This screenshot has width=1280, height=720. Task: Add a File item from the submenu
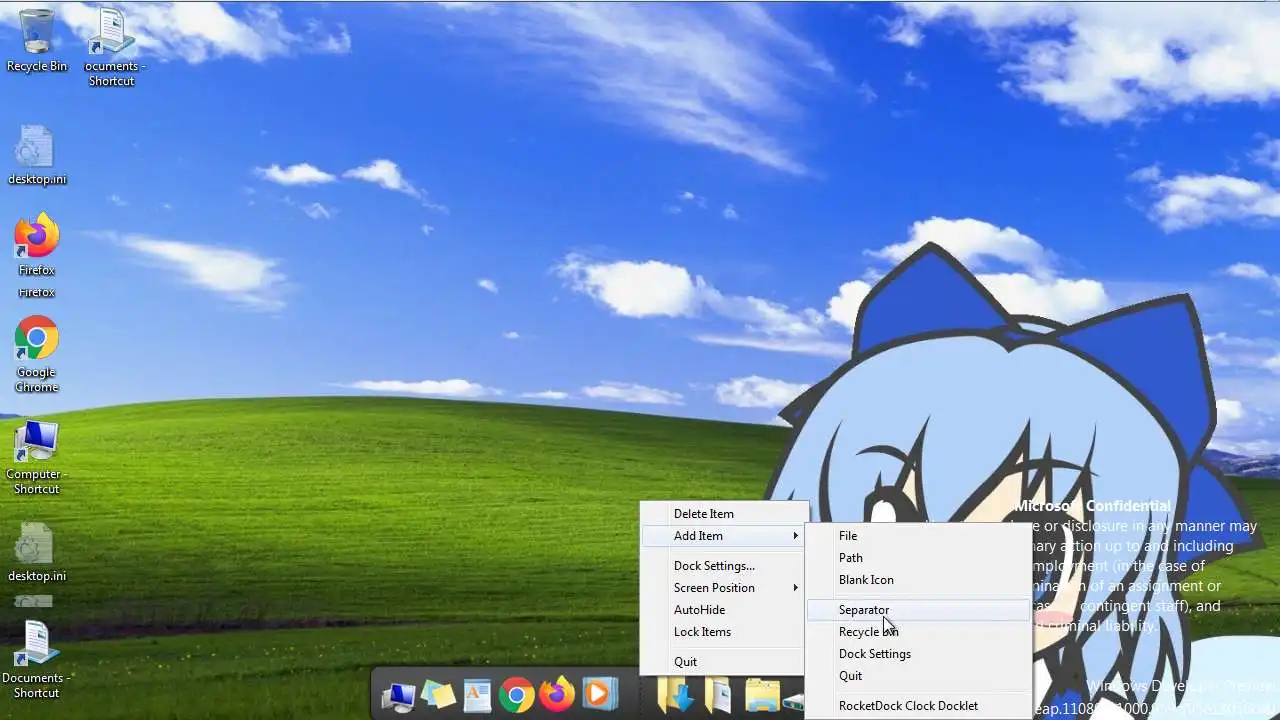pyautogui.click(x=919, y=536)
